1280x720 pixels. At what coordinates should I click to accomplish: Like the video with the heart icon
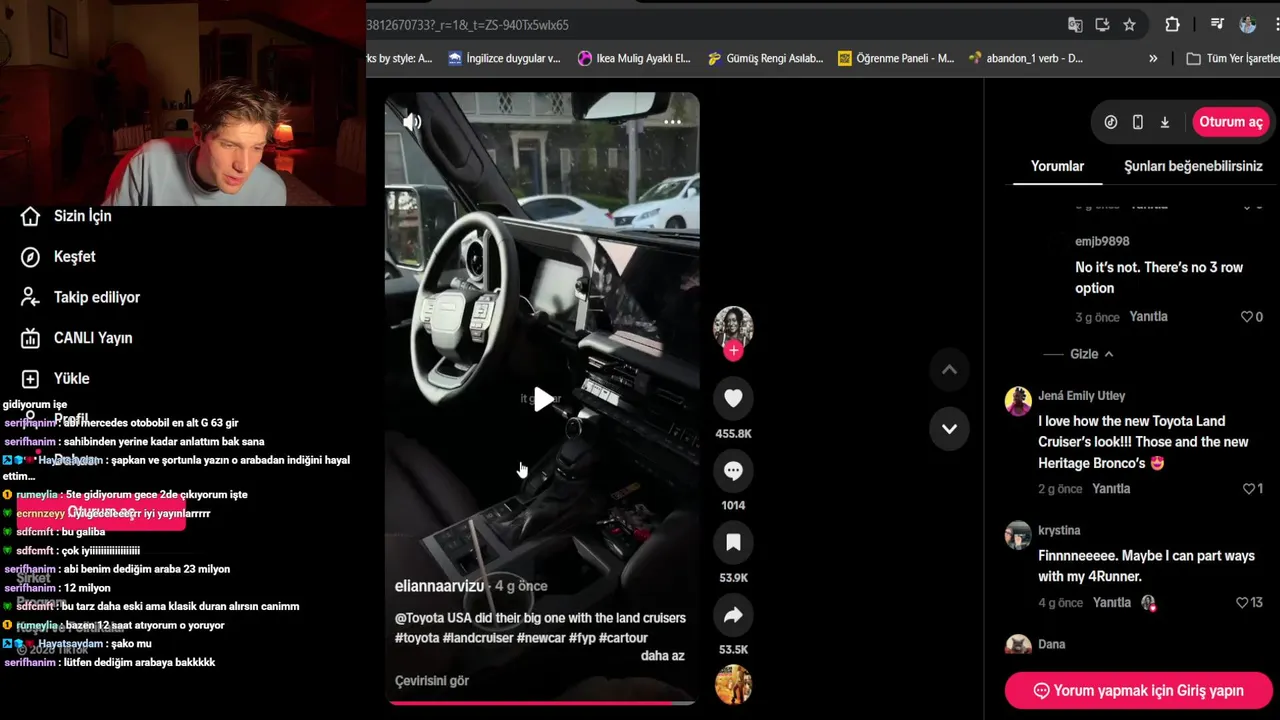[733, 398]
